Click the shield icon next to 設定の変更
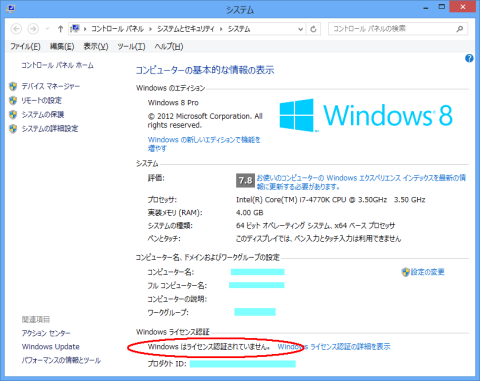 405,272
